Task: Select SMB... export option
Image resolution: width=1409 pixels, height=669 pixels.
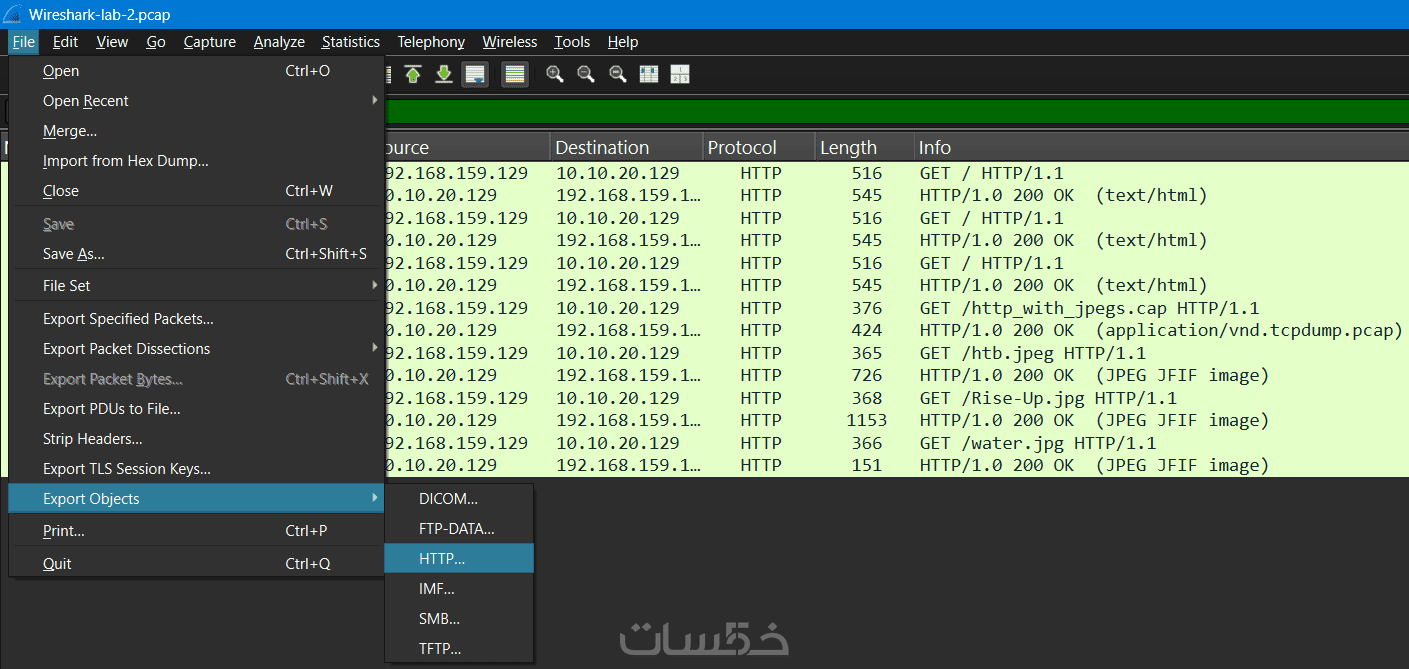Action: coord(459,619)
